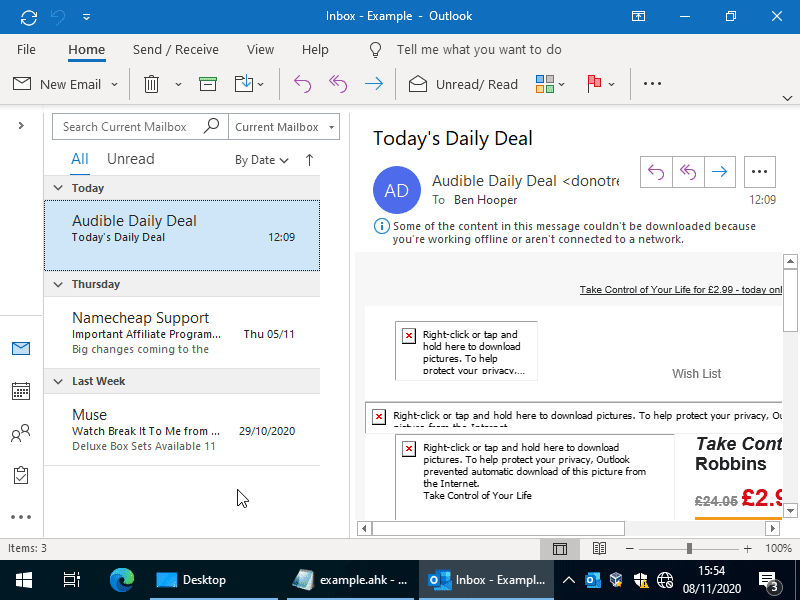Screen dimensions: 800x600
Task: Click the lightbulb Tell Me icon
Action: [375, 49]
